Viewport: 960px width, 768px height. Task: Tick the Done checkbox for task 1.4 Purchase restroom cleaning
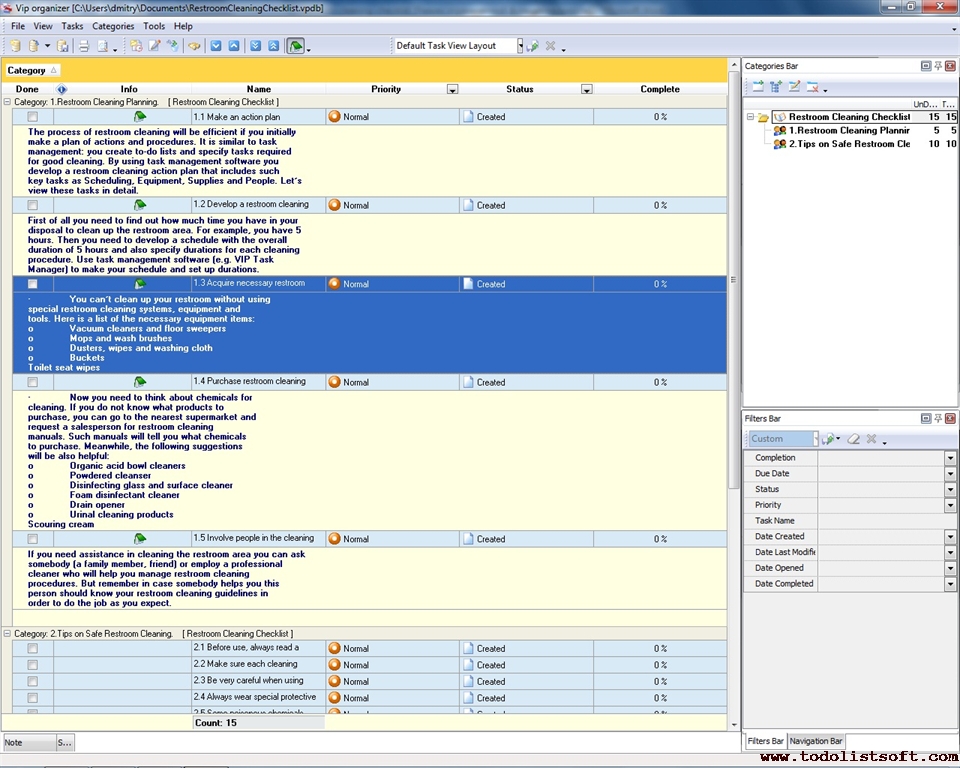click(32, 382)
